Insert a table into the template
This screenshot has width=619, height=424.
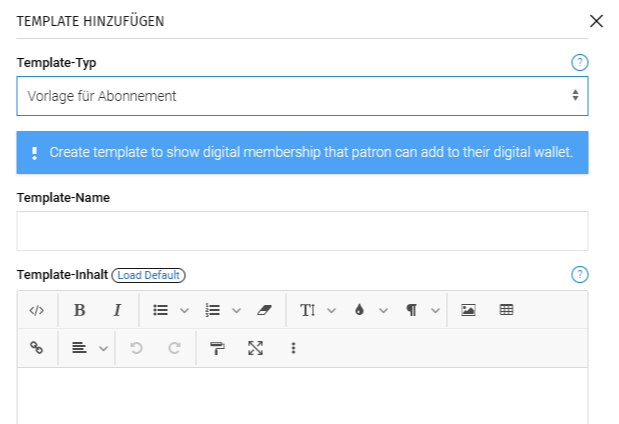506,310
